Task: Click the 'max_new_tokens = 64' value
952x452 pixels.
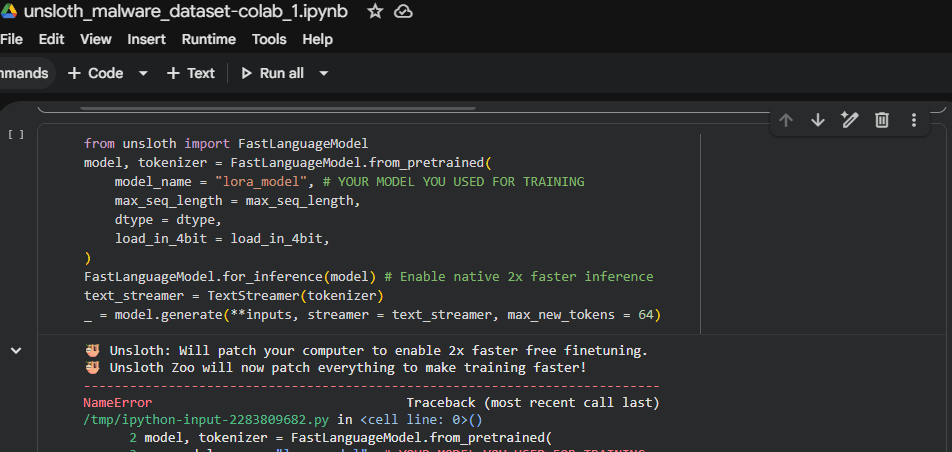Action: [580, 315]
